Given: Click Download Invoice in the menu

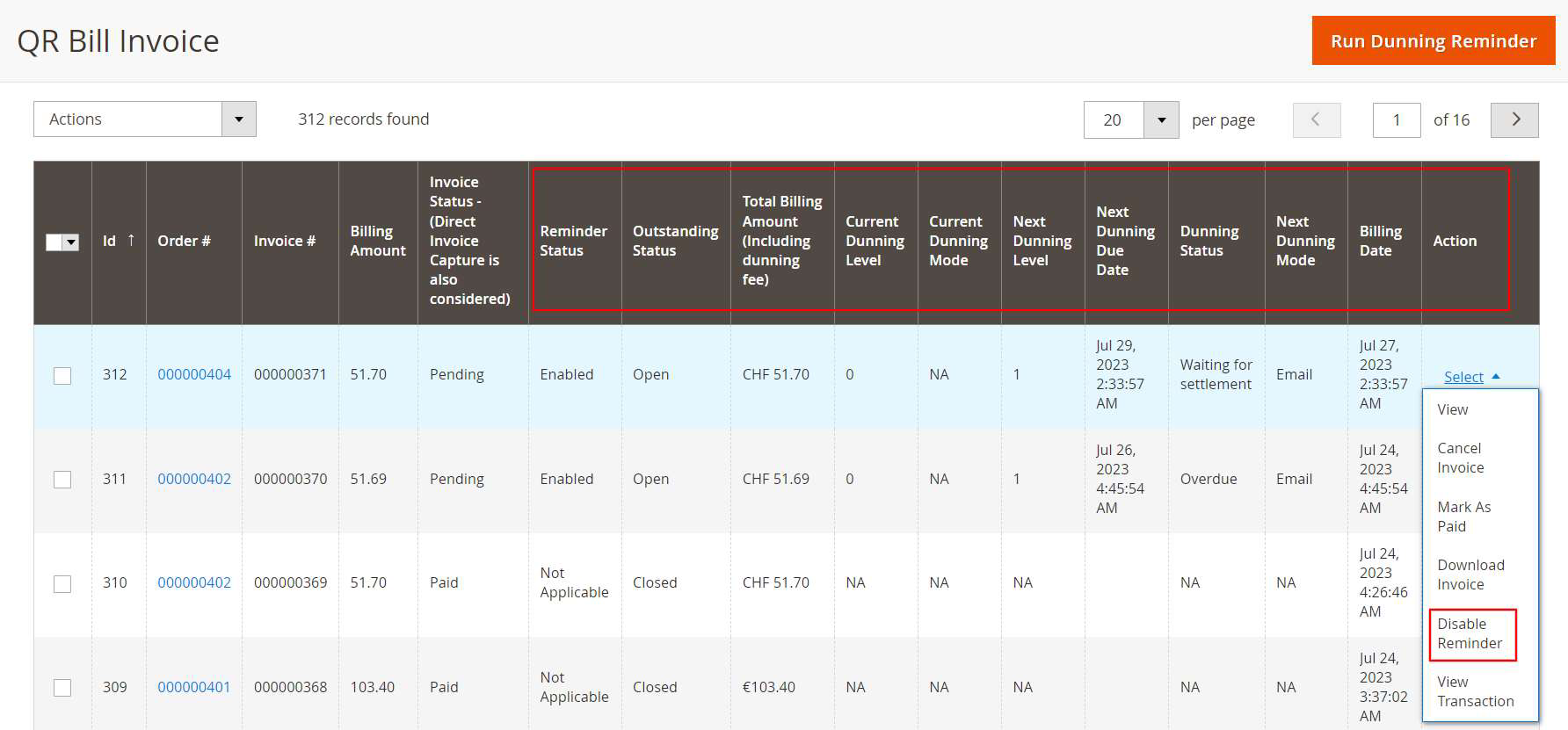Looking at the screenshot, I should pyautogui.click(x=1470, y=575).
